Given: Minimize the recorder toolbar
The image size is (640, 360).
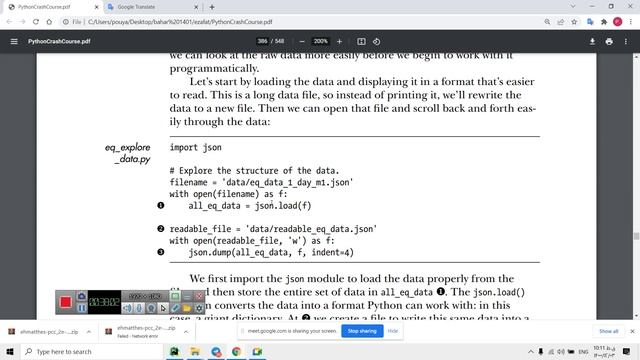Looking at the screenshot, I should (187, 296).
